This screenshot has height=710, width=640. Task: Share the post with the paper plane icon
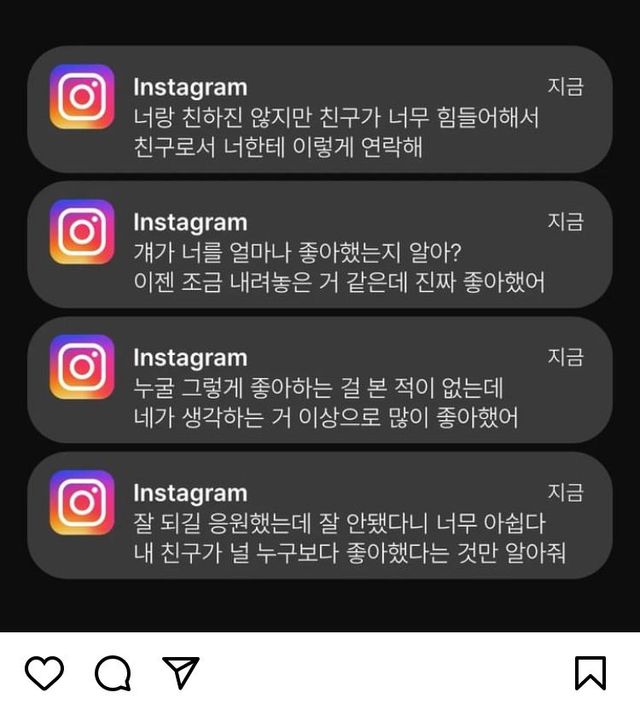coord(181,672)
